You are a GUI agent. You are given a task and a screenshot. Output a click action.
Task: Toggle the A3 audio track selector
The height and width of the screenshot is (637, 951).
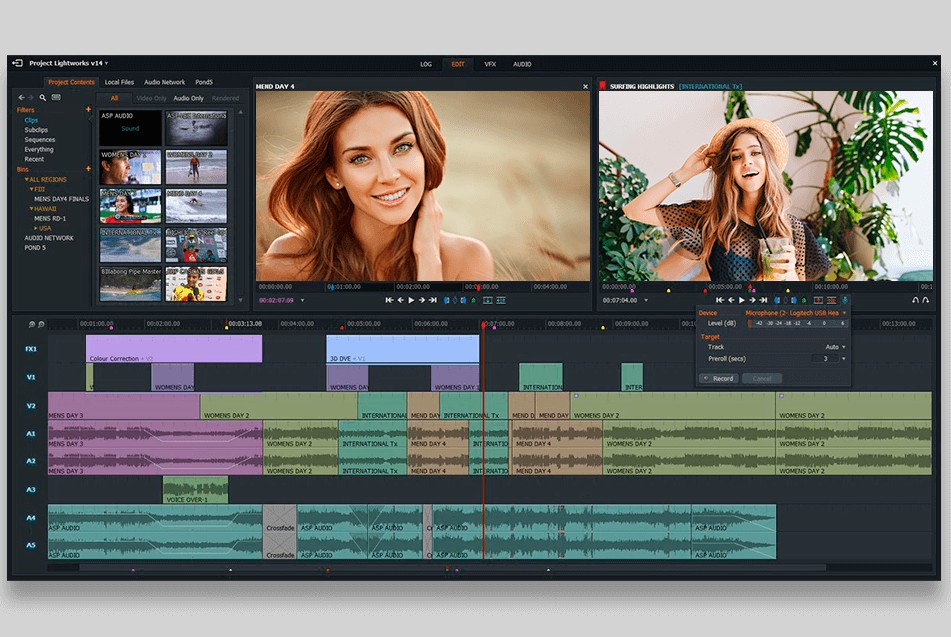(x=31, y=489)
